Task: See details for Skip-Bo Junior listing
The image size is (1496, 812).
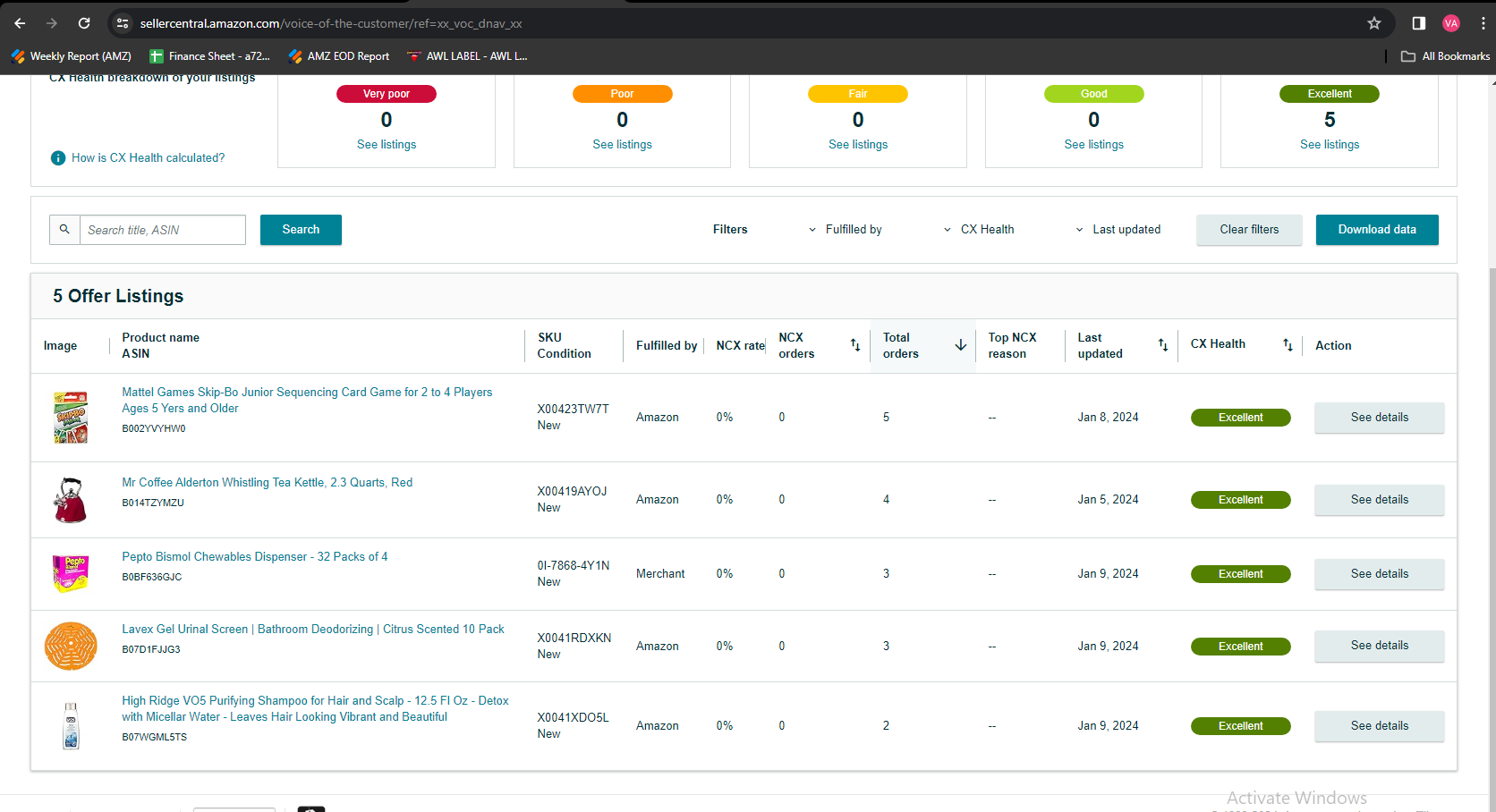Action: tap(1379, 418)
